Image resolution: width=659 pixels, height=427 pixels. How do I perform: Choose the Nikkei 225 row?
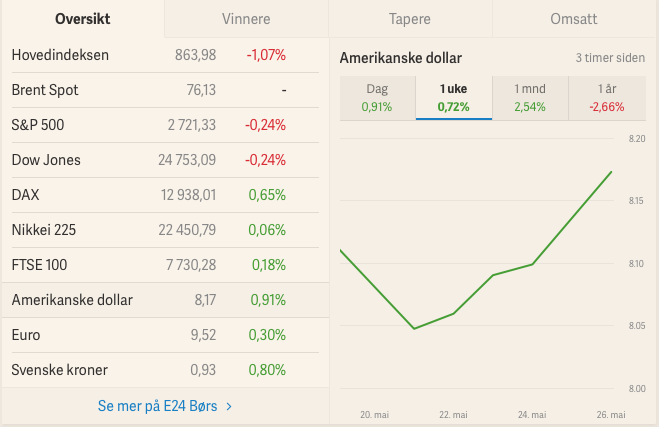click(164, 230)
